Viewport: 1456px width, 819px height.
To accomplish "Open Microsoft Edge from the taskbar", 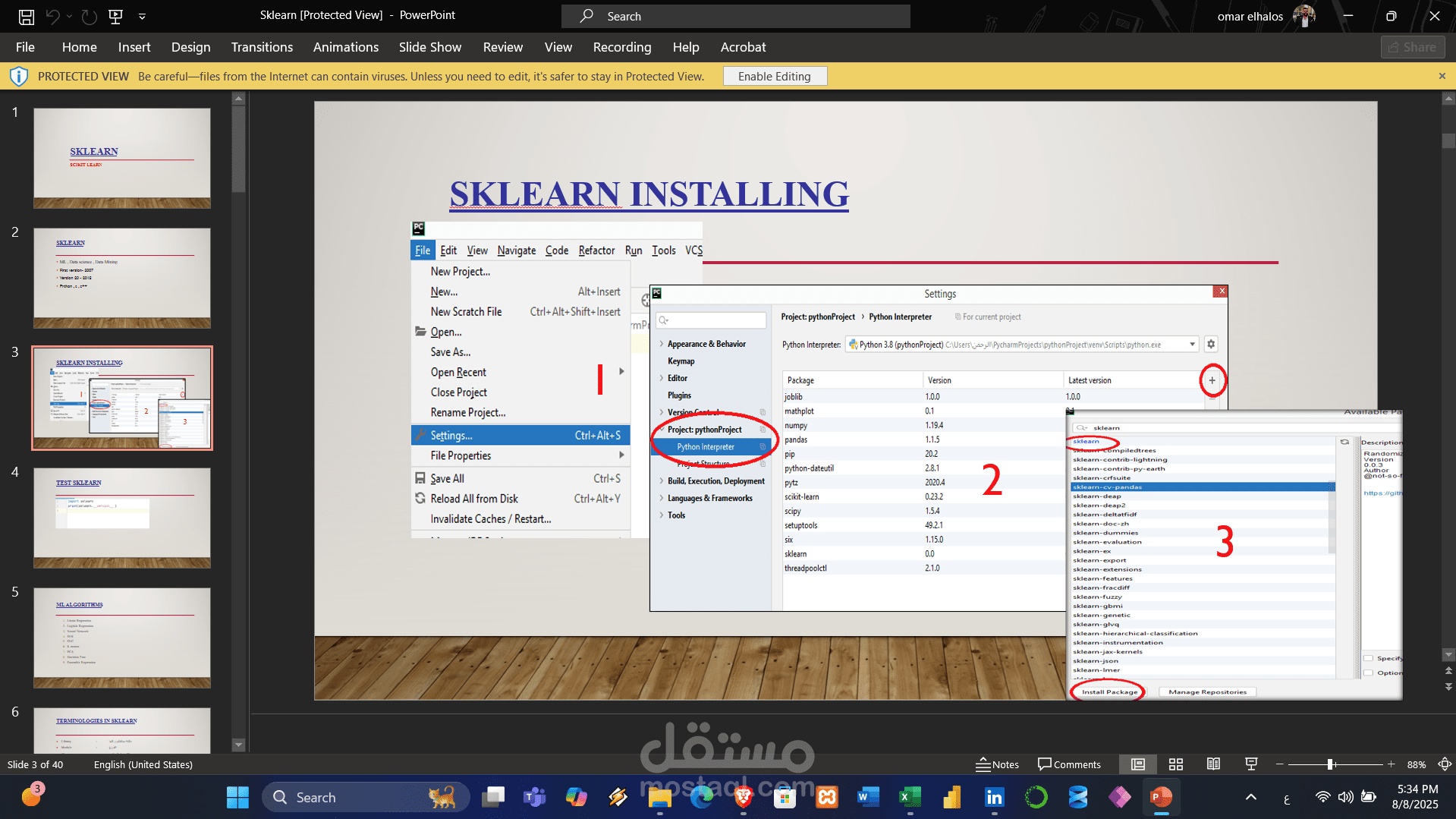I will (x=702, y=797).
